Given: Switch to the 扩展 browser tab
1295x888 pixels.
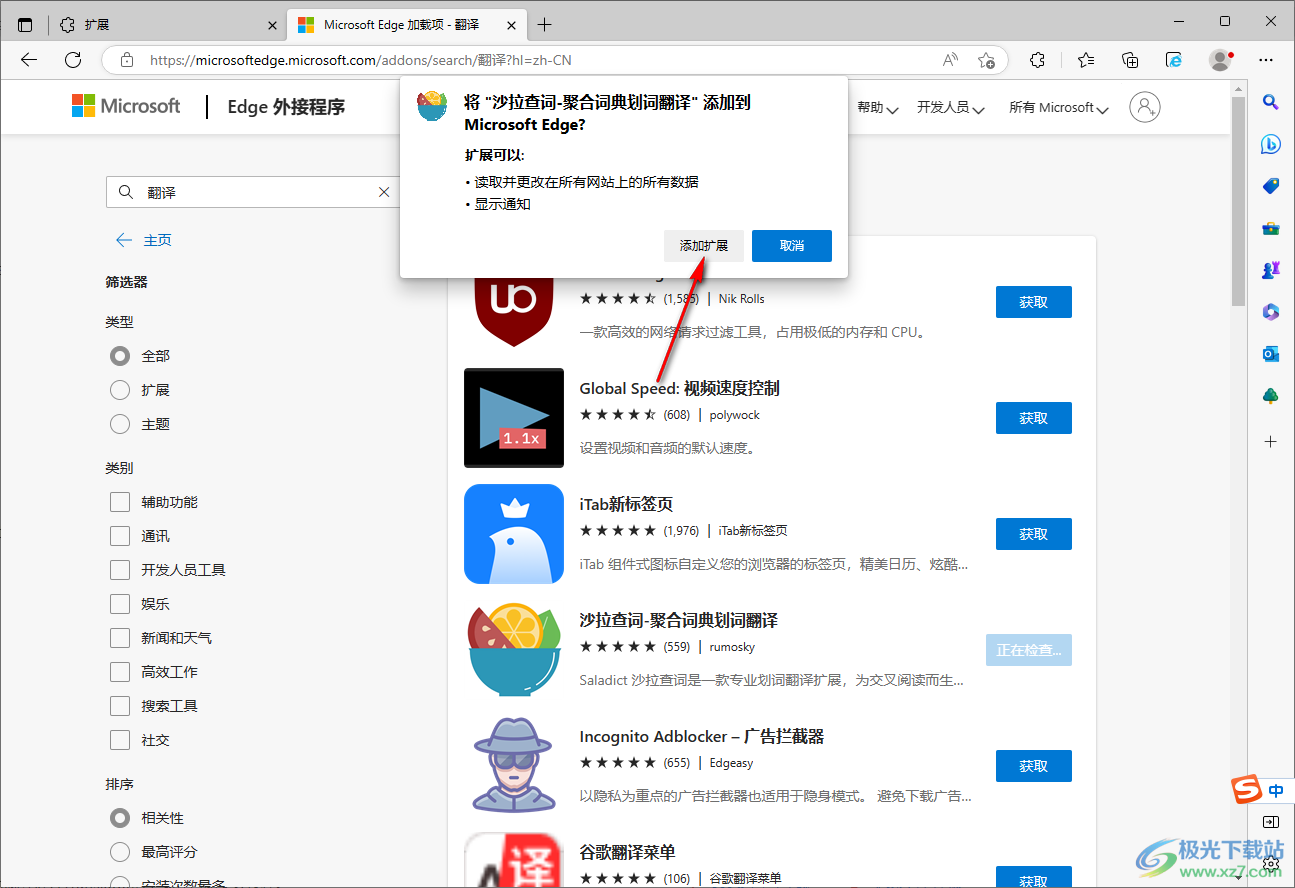Looking at the screenshot, I should [165, 25].
